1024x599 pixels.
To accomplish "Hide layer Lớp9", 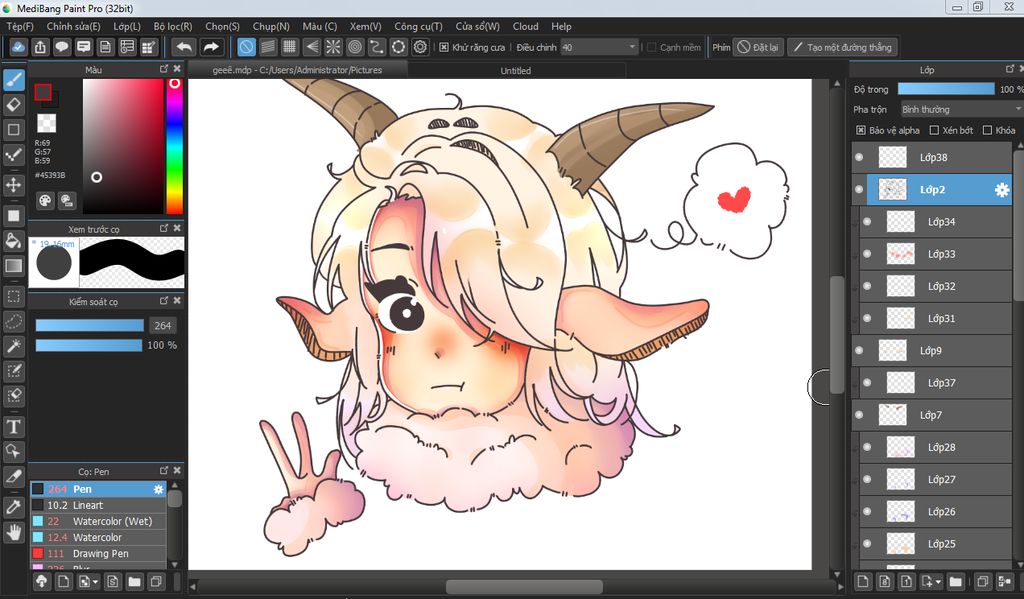I will [x=859, y=351].
